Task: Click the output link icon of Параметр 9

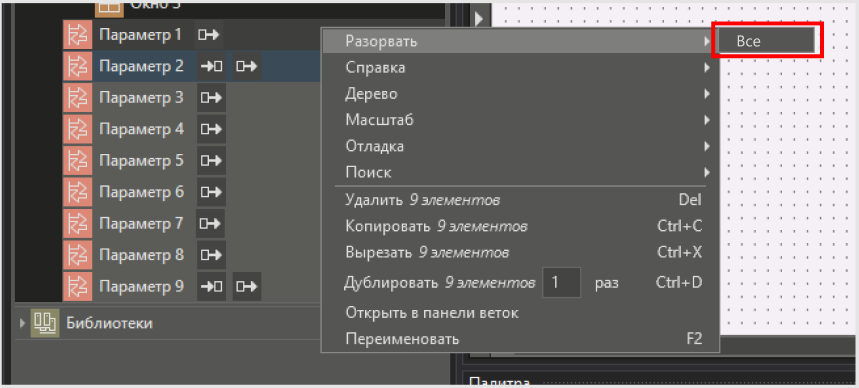Action: 247,286
